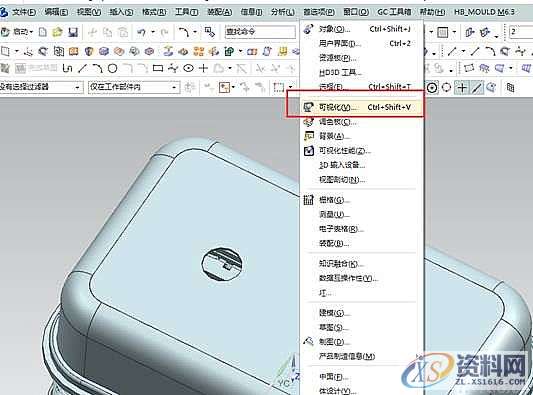The width and height of the screenshot is (533, 395).
Task: Toggle the intersection snap plus icon
Action: [462, 88]
